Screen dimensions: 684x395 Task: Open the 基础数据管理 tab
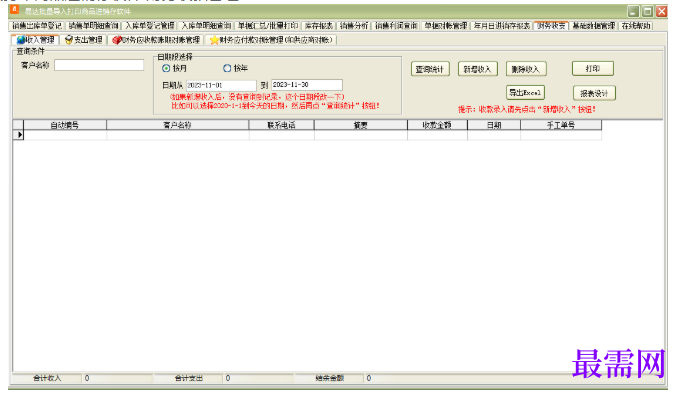593,26
